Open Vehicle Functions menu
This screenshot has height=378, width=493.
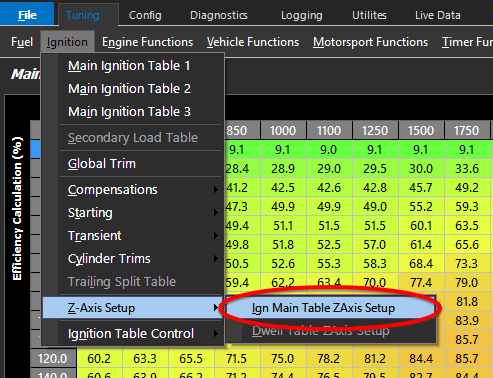253,42
